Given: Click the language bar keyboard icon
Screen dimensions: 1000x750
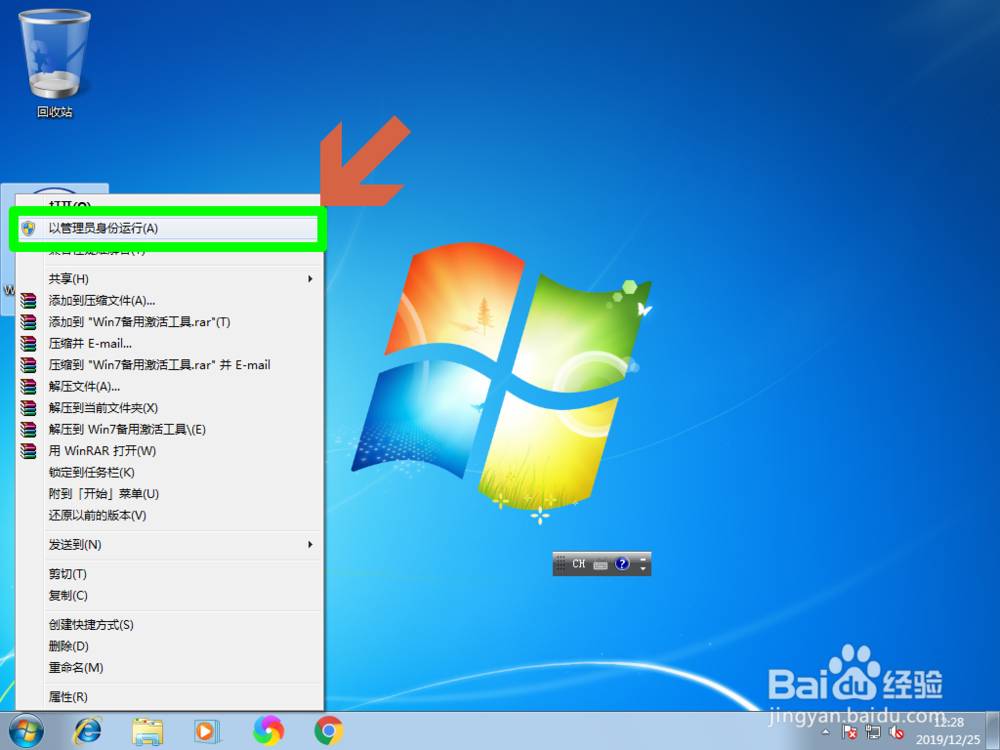Looking at the screenshot, I should coord(601,564).
